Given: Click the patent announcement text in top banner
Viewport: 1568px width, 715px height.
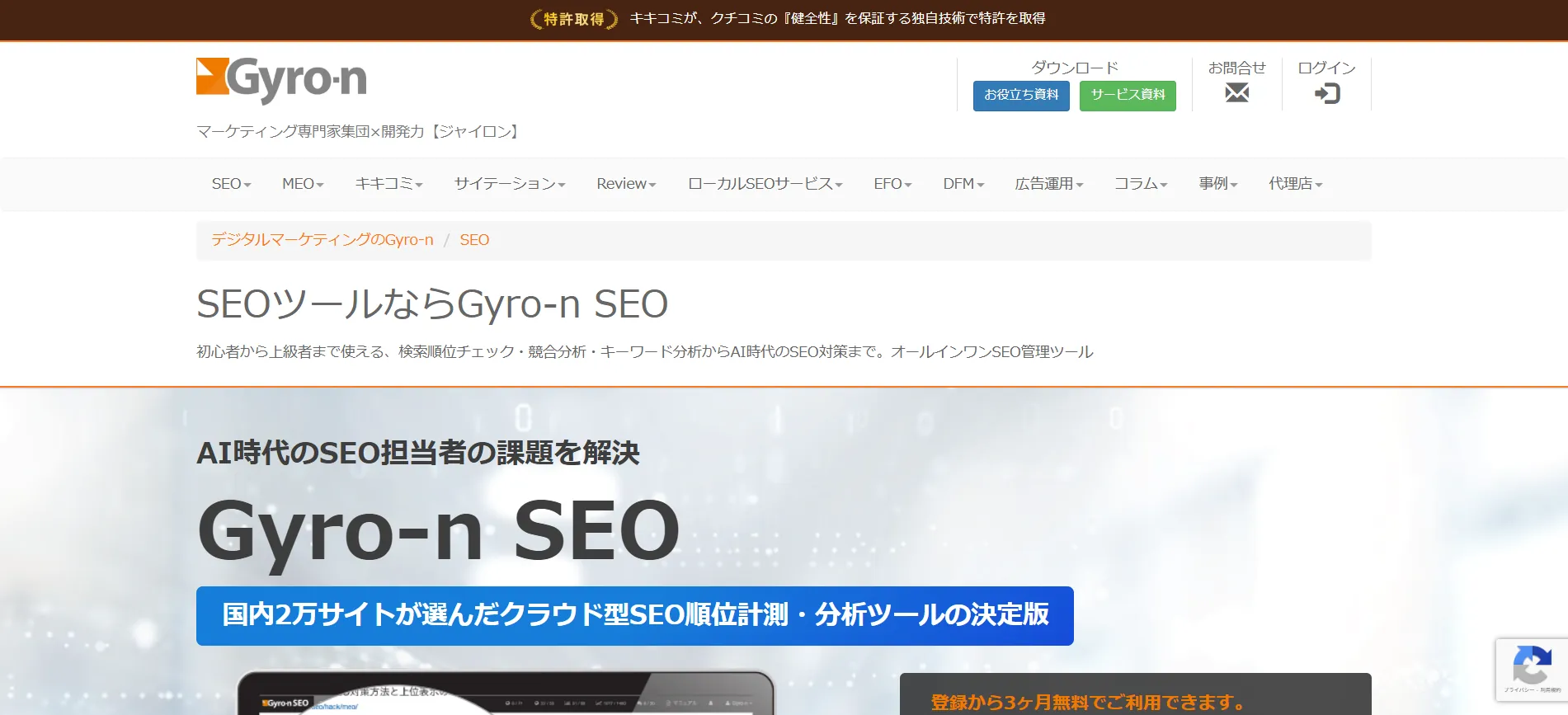Looking at the screenshot, I should [837, 18].
